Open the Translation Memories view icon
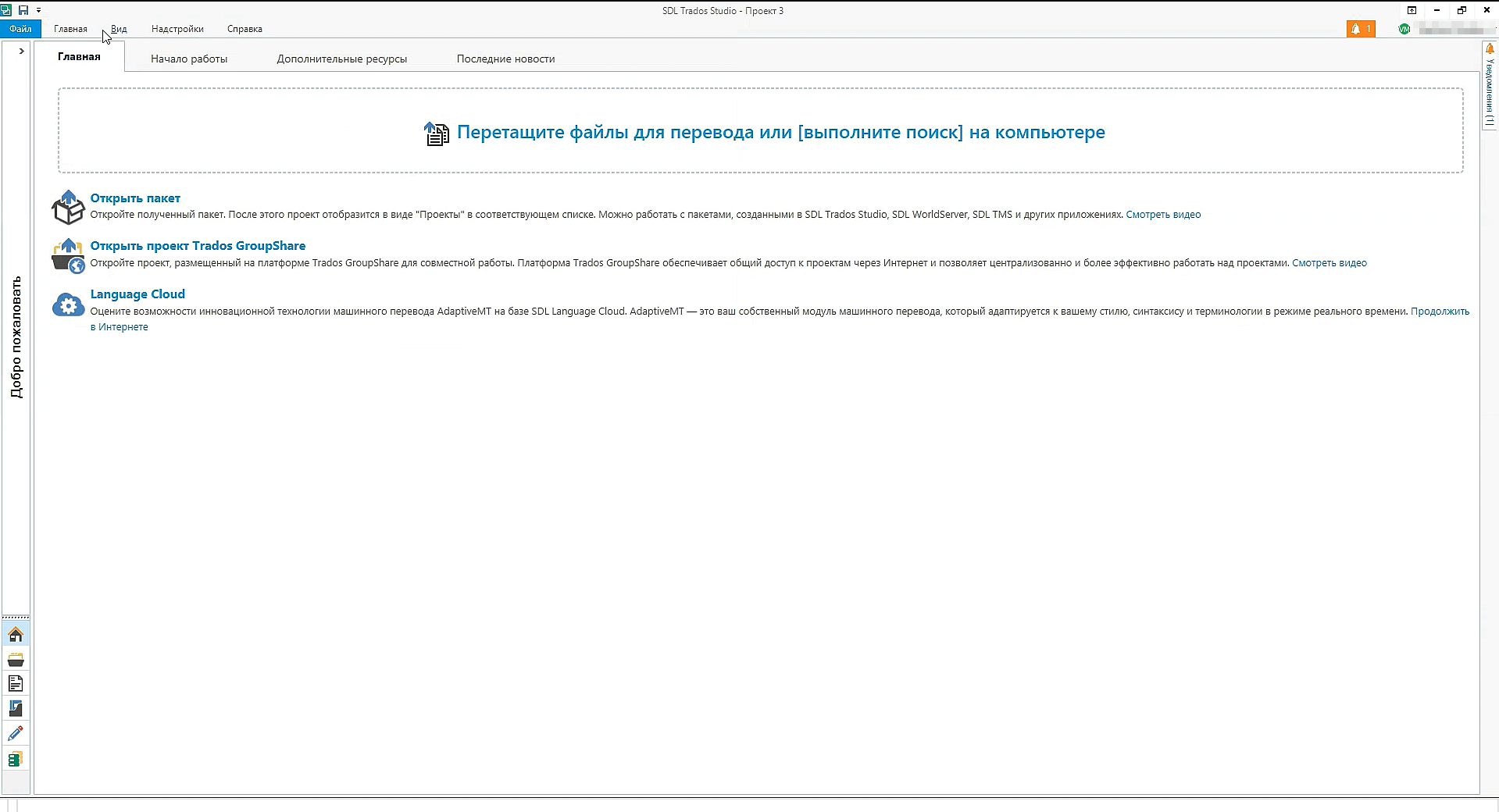 pyautogui.click(x=16, y=759)
